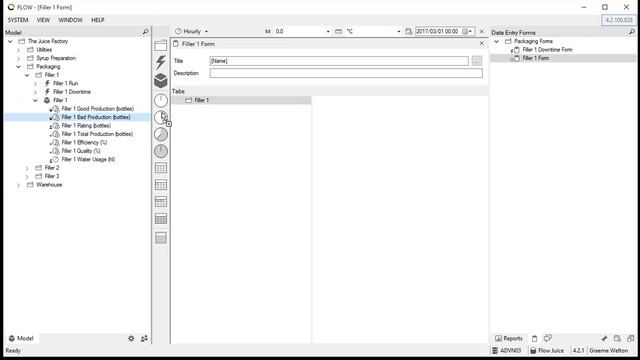
Task: Select the fully shaded clock icon in toolbox
Action: coord(161,151)
